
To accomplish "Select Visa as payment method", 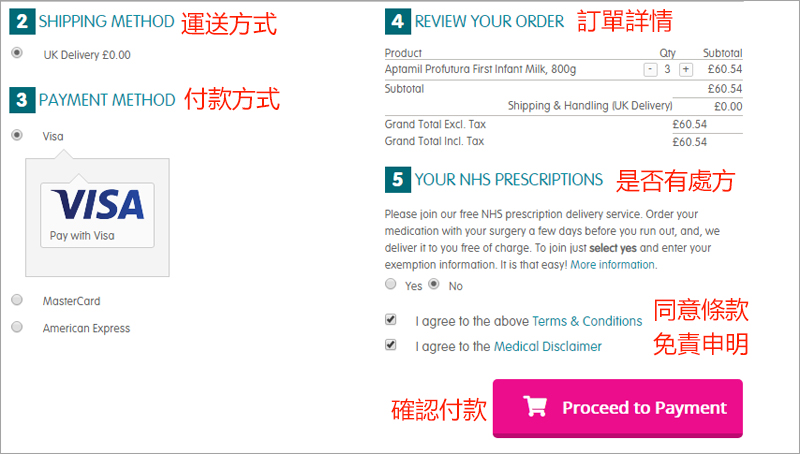I will [x=17, y=135].
